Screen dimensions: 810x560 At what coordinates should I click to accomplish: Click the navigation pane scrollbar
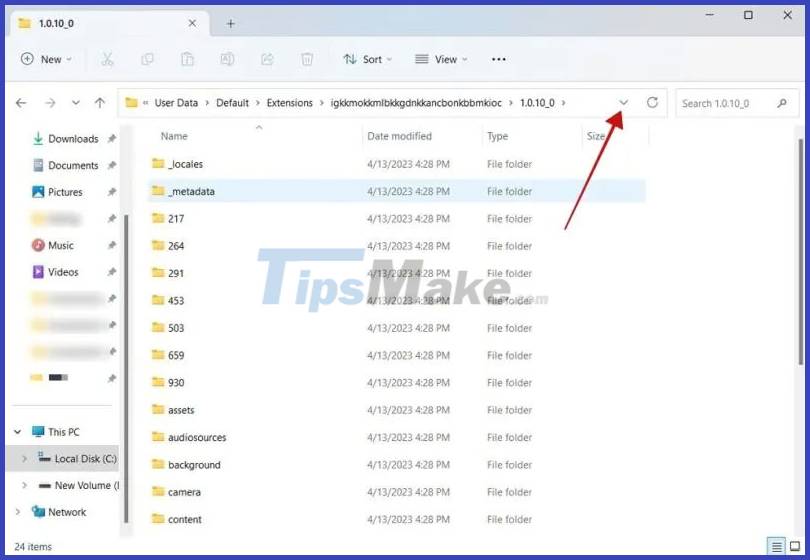click(x=126, y=367)
